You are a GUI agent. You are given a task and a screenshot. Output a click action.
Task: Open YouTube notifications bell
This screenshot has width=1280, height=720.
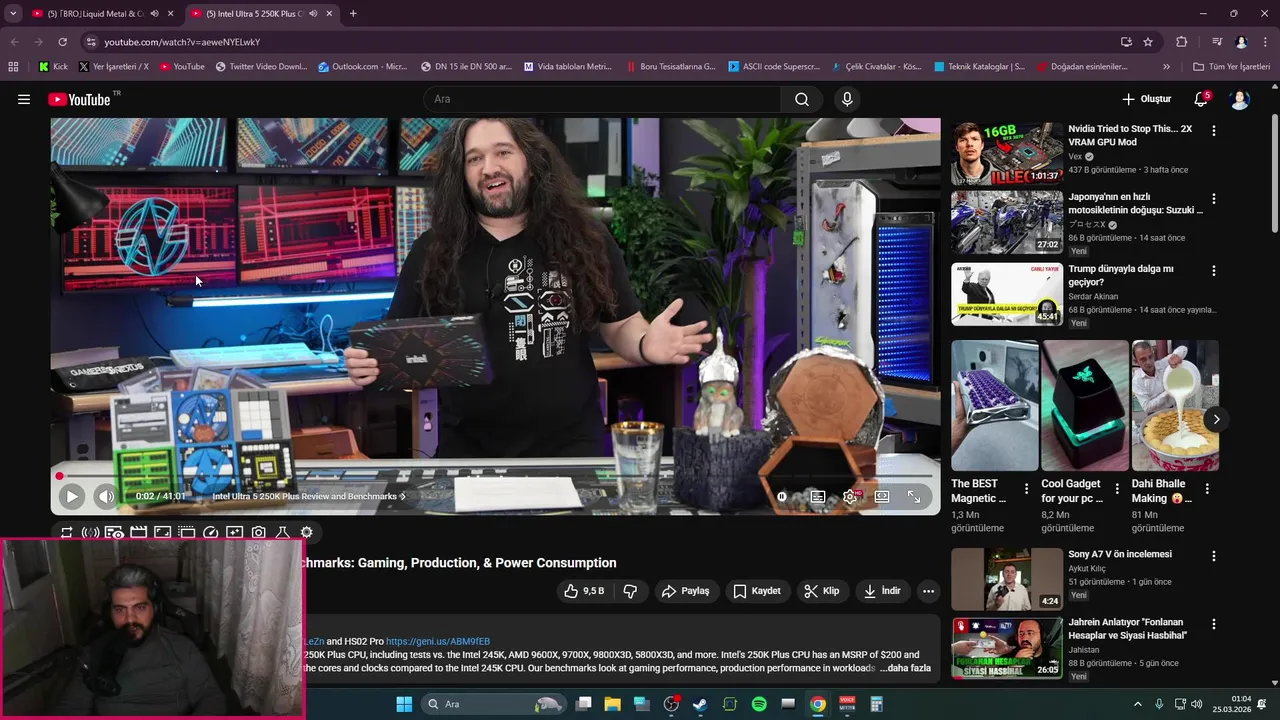pos(1201,99)
